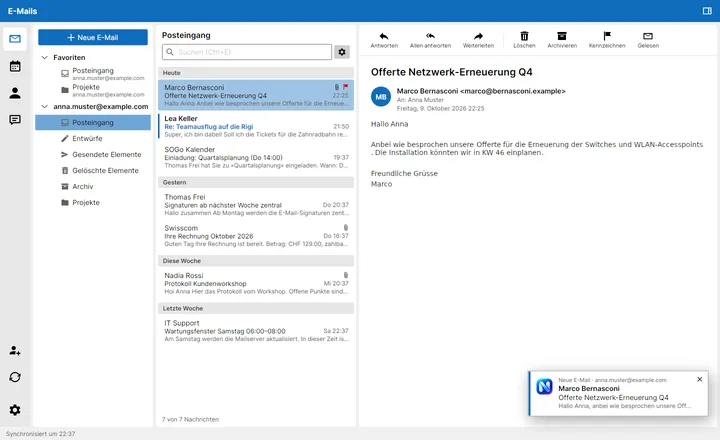
Task: Open Thomas Frei's Signaturen email
Action: (256, 204)
